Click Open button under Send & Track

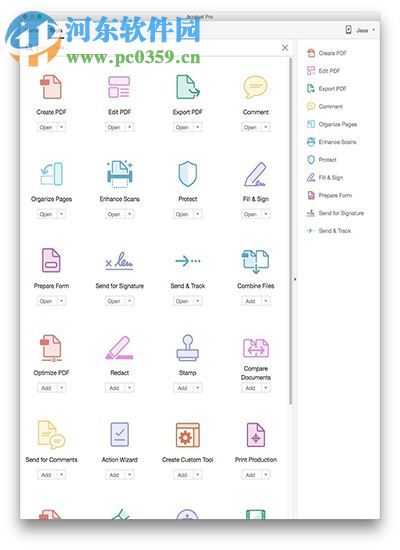click(182, 301)
